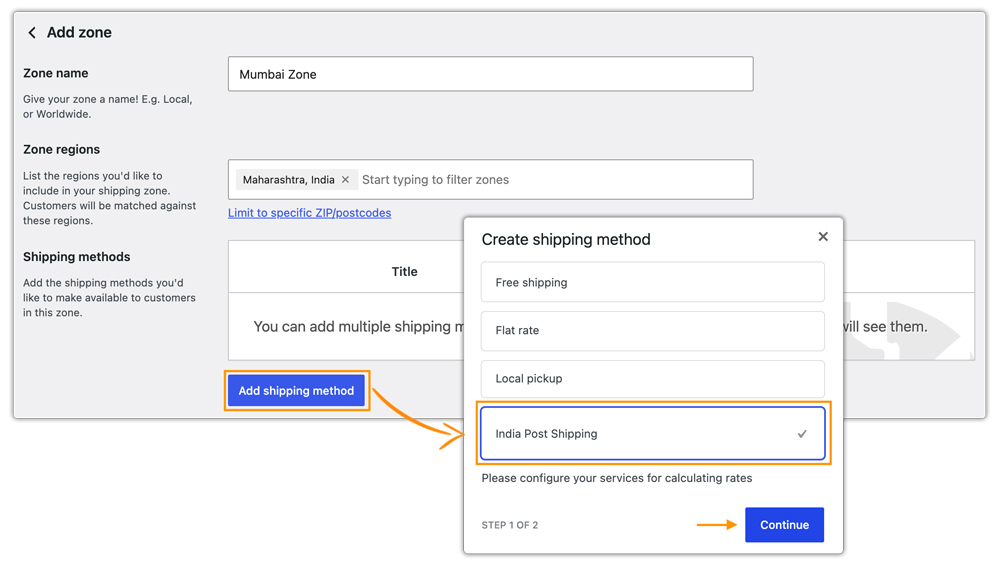This screenshot has height=569, width=1000.
Task: Go back using the Add zone arrow
Action: tap(32, 33)
